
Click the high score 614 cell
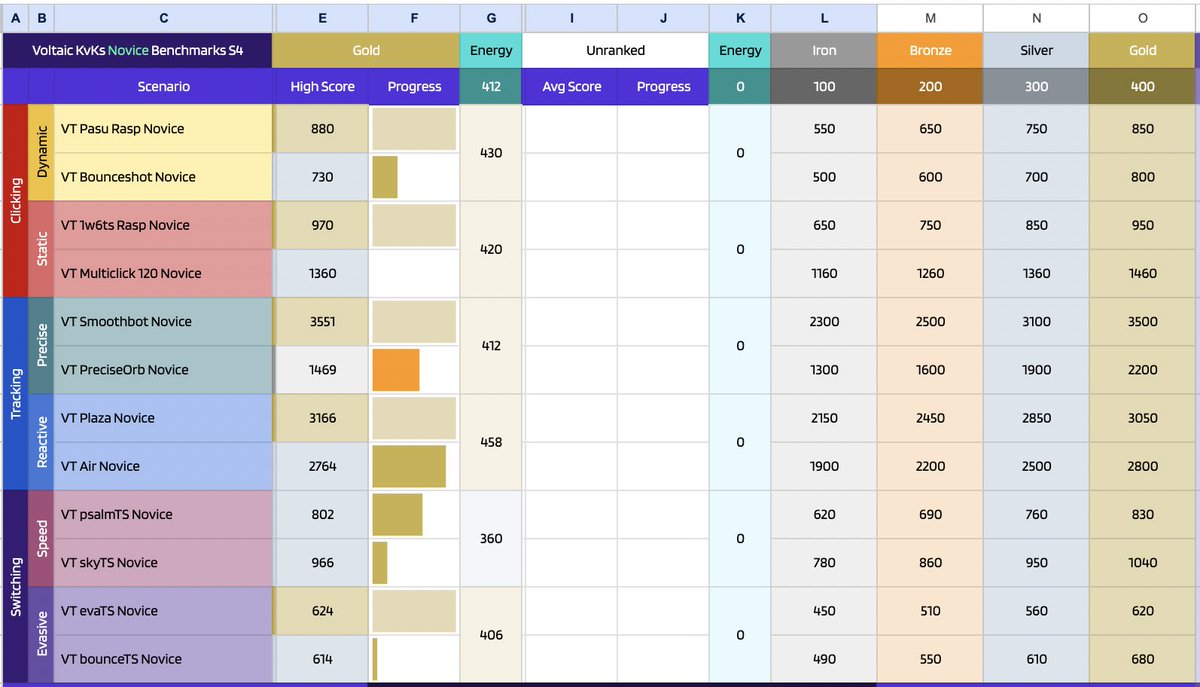click(322, 659)
